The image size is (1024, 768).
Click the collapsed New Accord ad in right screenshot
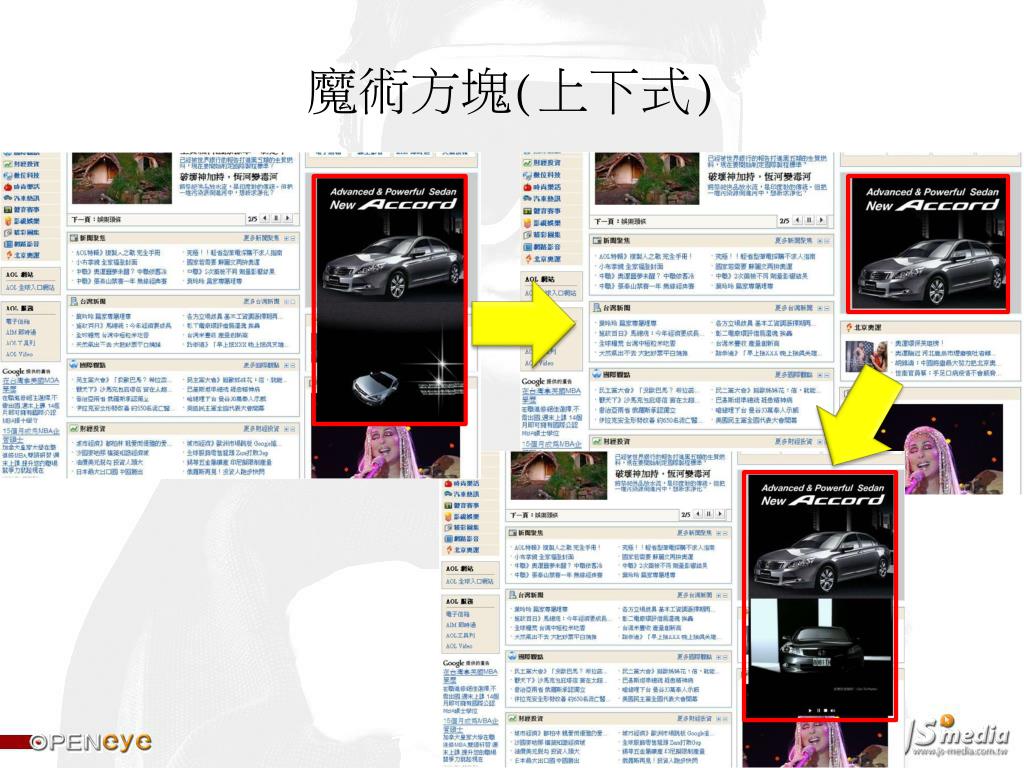tap(928, 244)
